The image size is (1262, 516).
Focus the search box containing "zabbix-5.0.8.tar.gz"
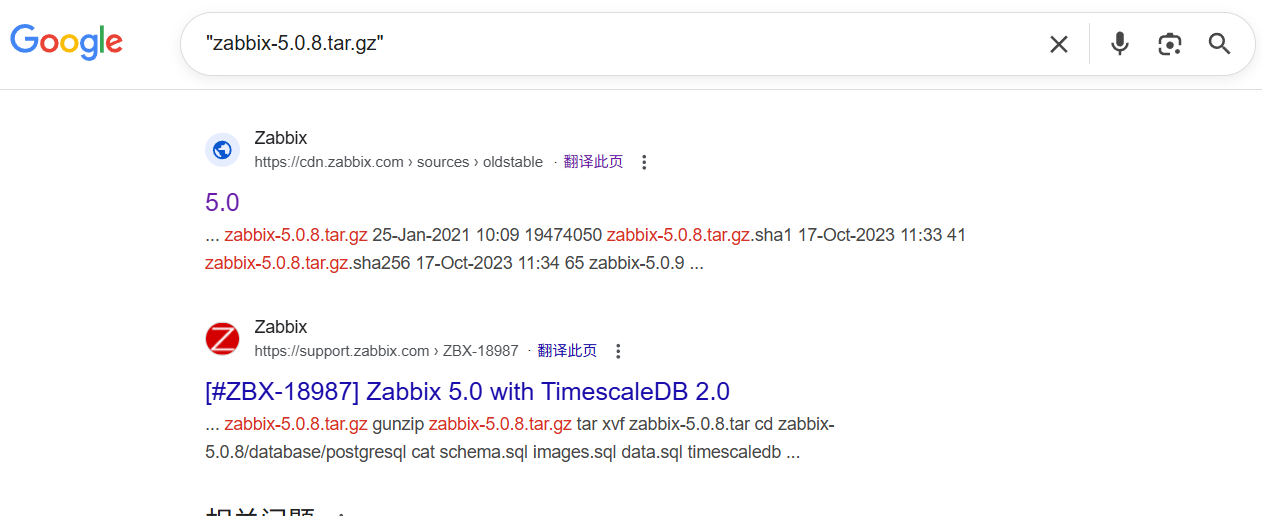tap(600, 44)
